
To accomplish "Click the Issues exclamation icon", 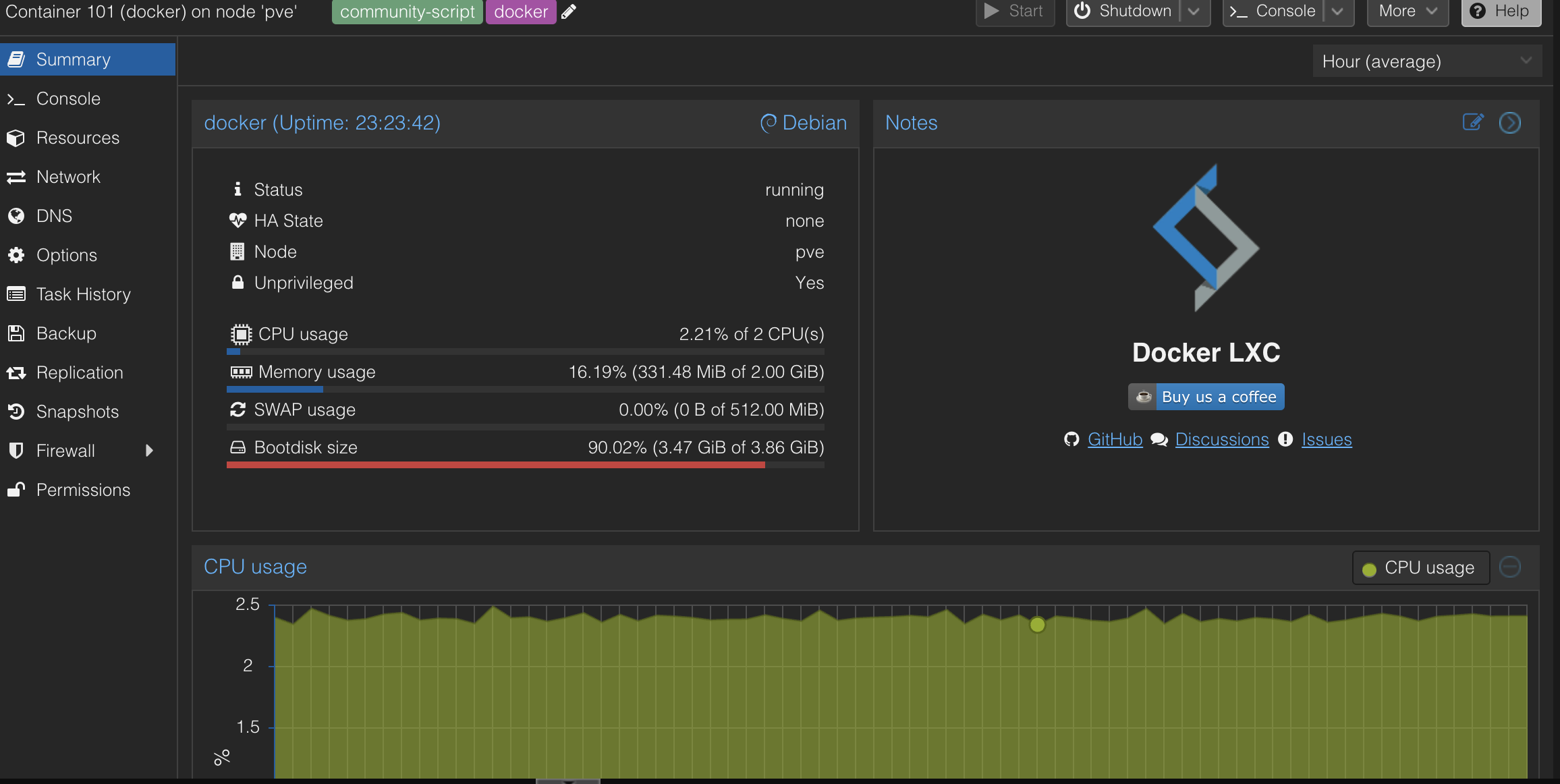I will point(1285,439).
